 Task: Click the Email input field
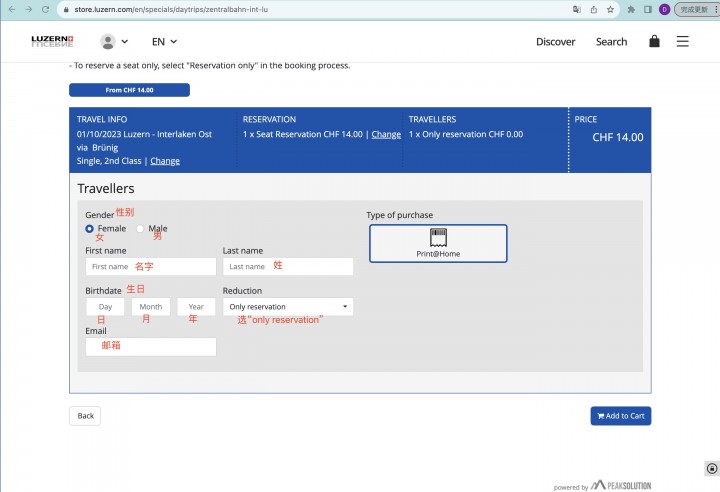pos(151,347)
